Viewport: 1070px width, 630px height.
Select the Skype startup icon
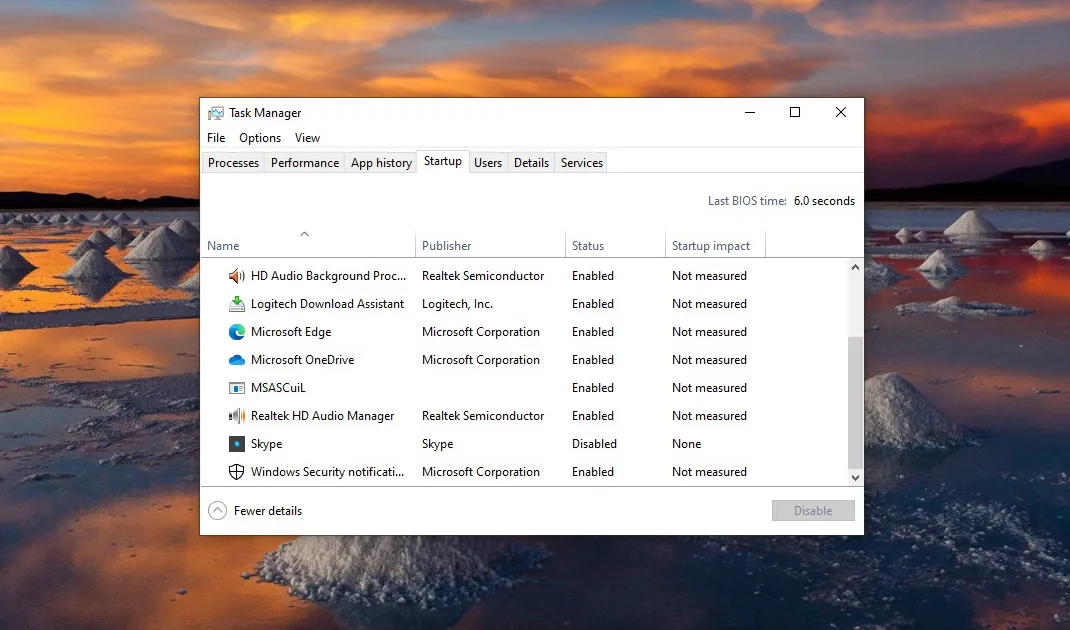[237, 444]
